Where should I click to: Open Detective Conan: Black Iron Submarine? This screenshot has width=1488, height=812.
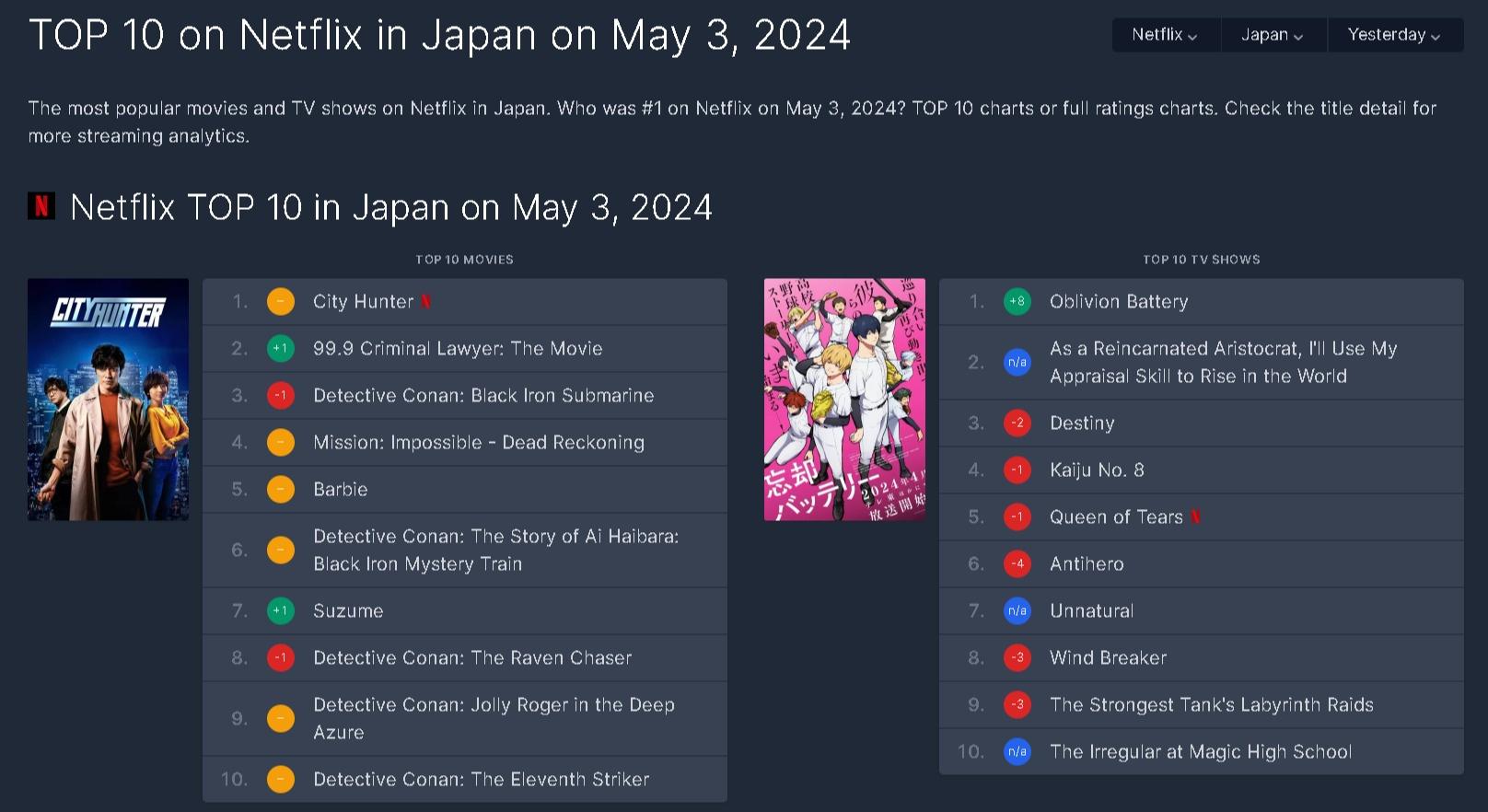(x=483, y=396)
